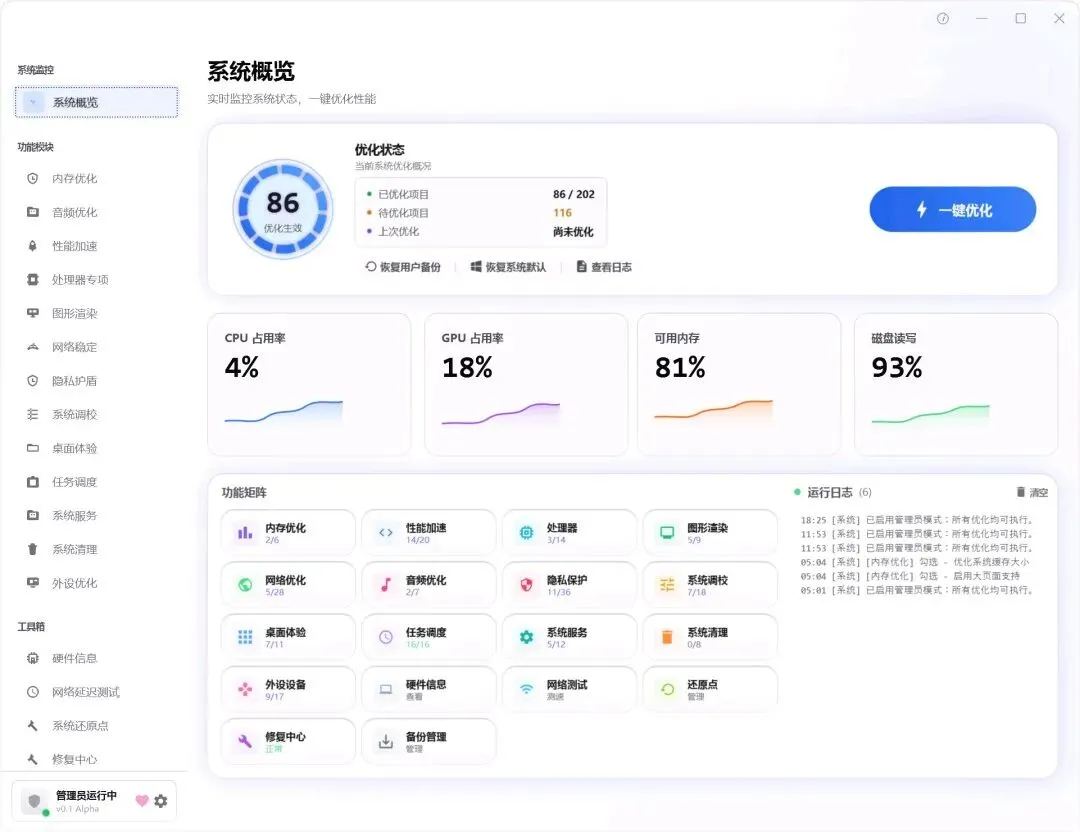Click the 上次优化 尚未优化 row
Screen dimensions: 1080x832
pyautogui.click(x=481, y=231)
